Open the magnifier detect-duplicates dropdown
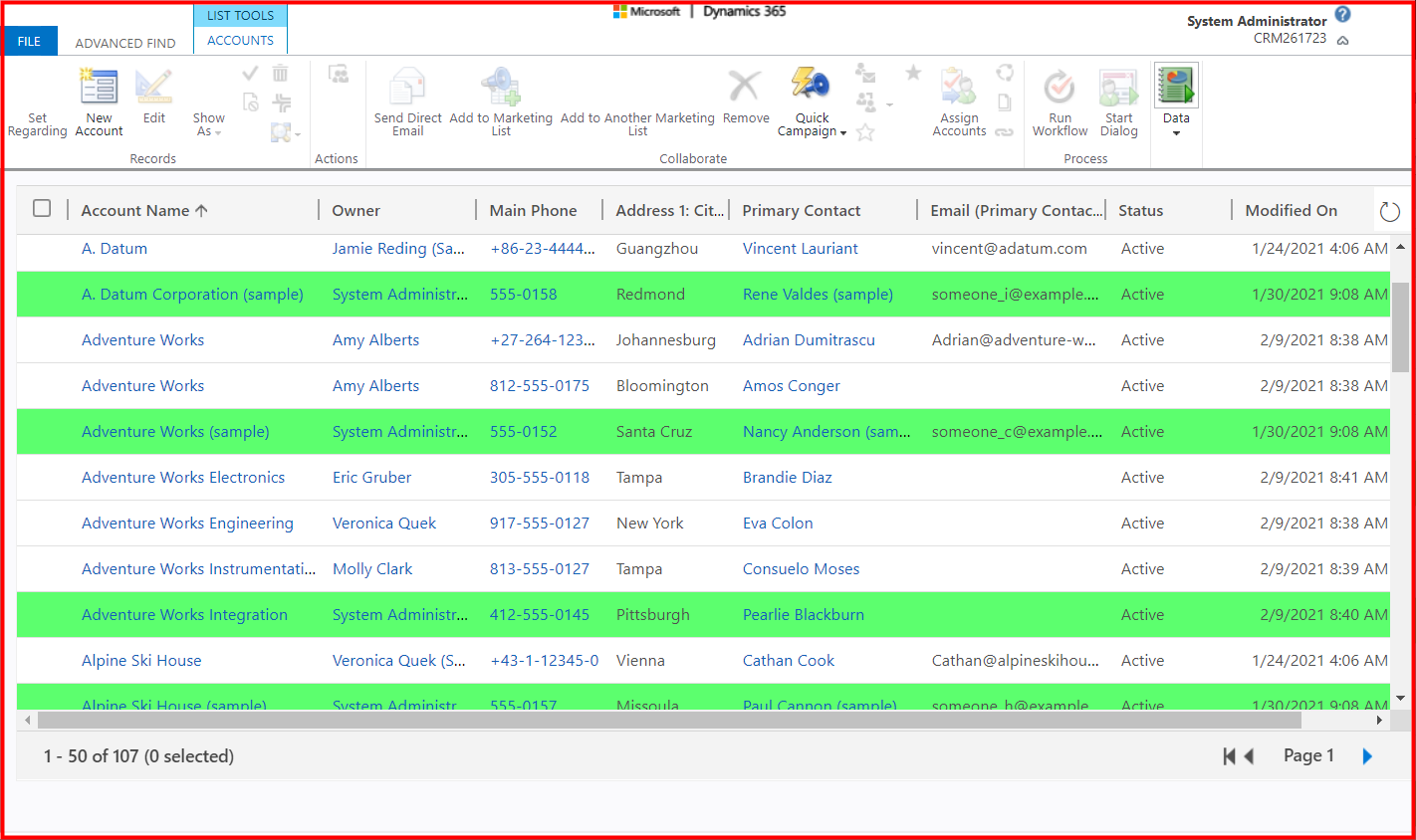The width and height of the screenshot is (1416, 840). coord(297,134)
